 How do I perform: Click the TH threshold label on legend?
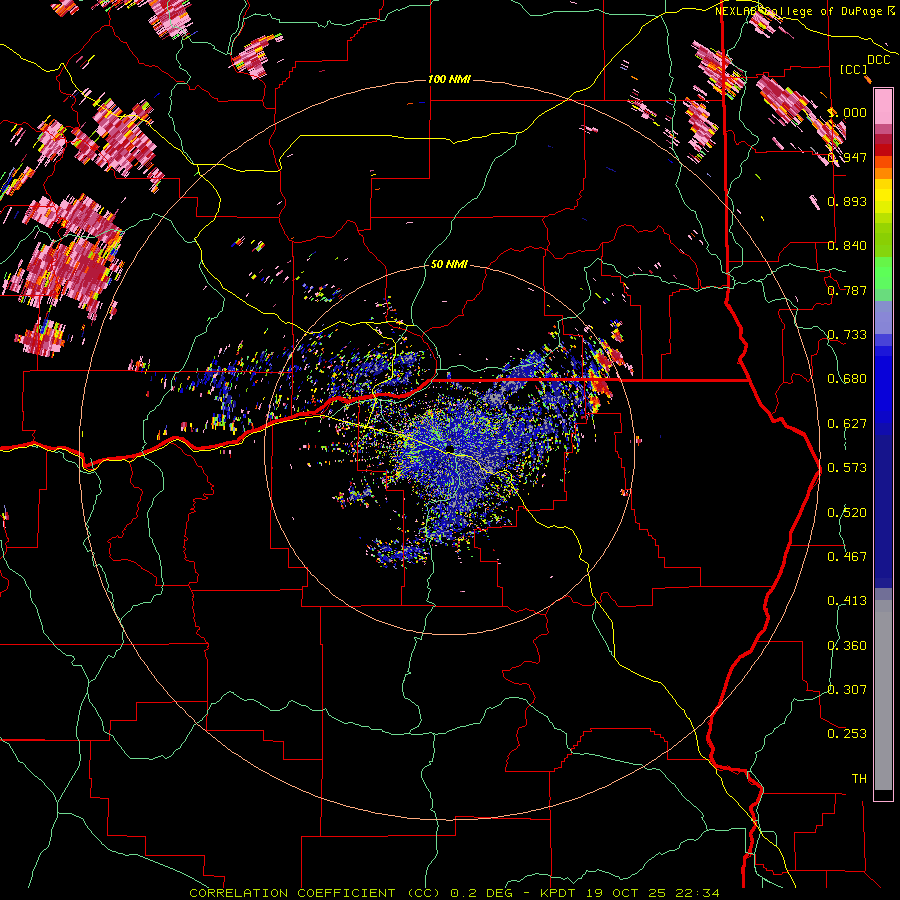click(859, 779)
